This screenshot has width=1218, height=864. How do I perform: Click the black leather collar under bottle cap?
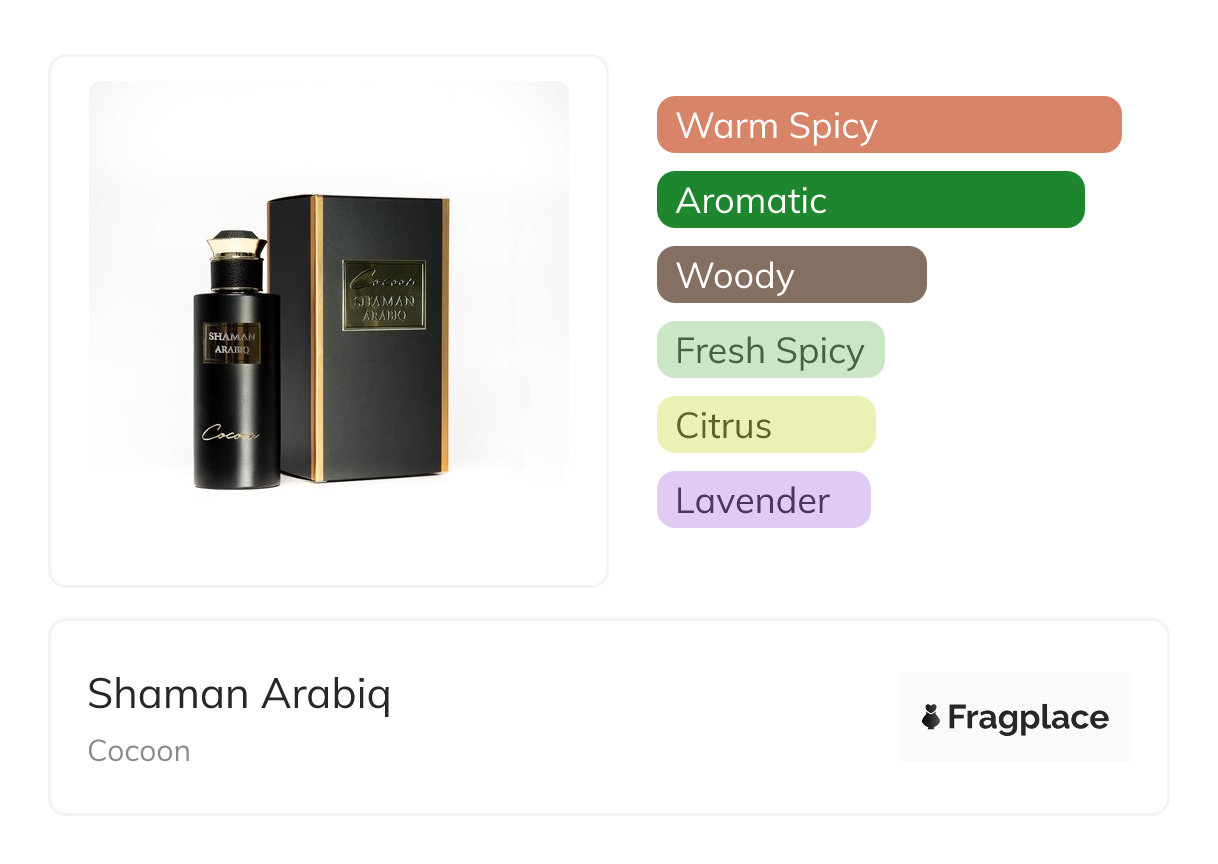[237, 272]
